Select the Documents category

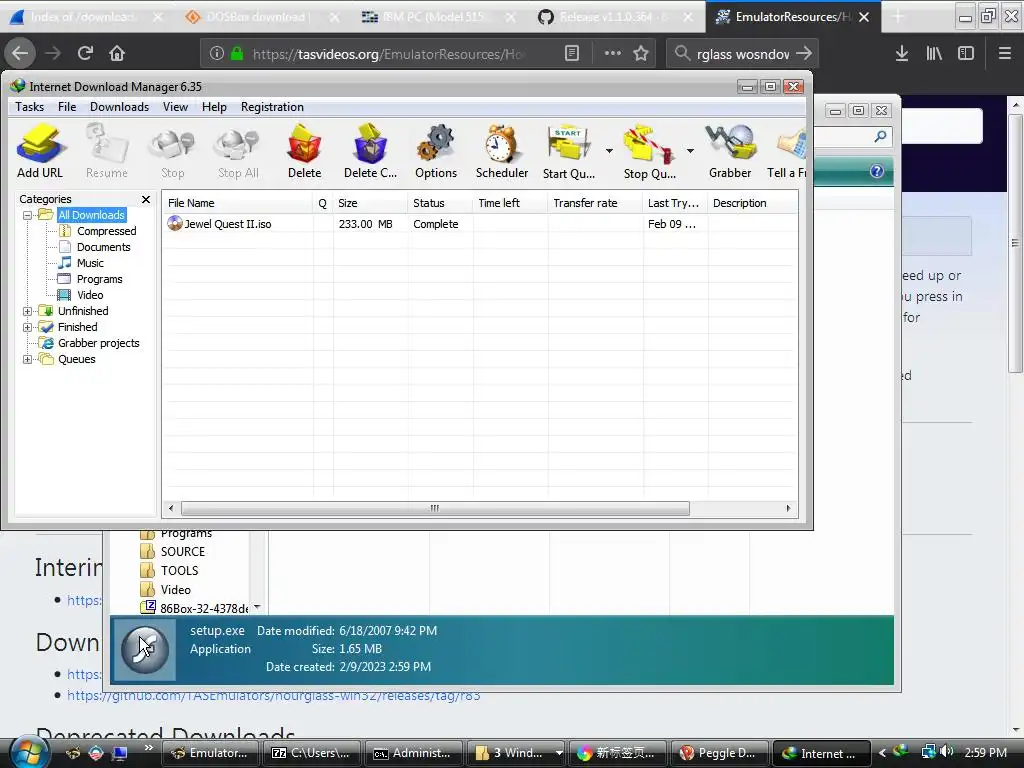click(103, 247)
